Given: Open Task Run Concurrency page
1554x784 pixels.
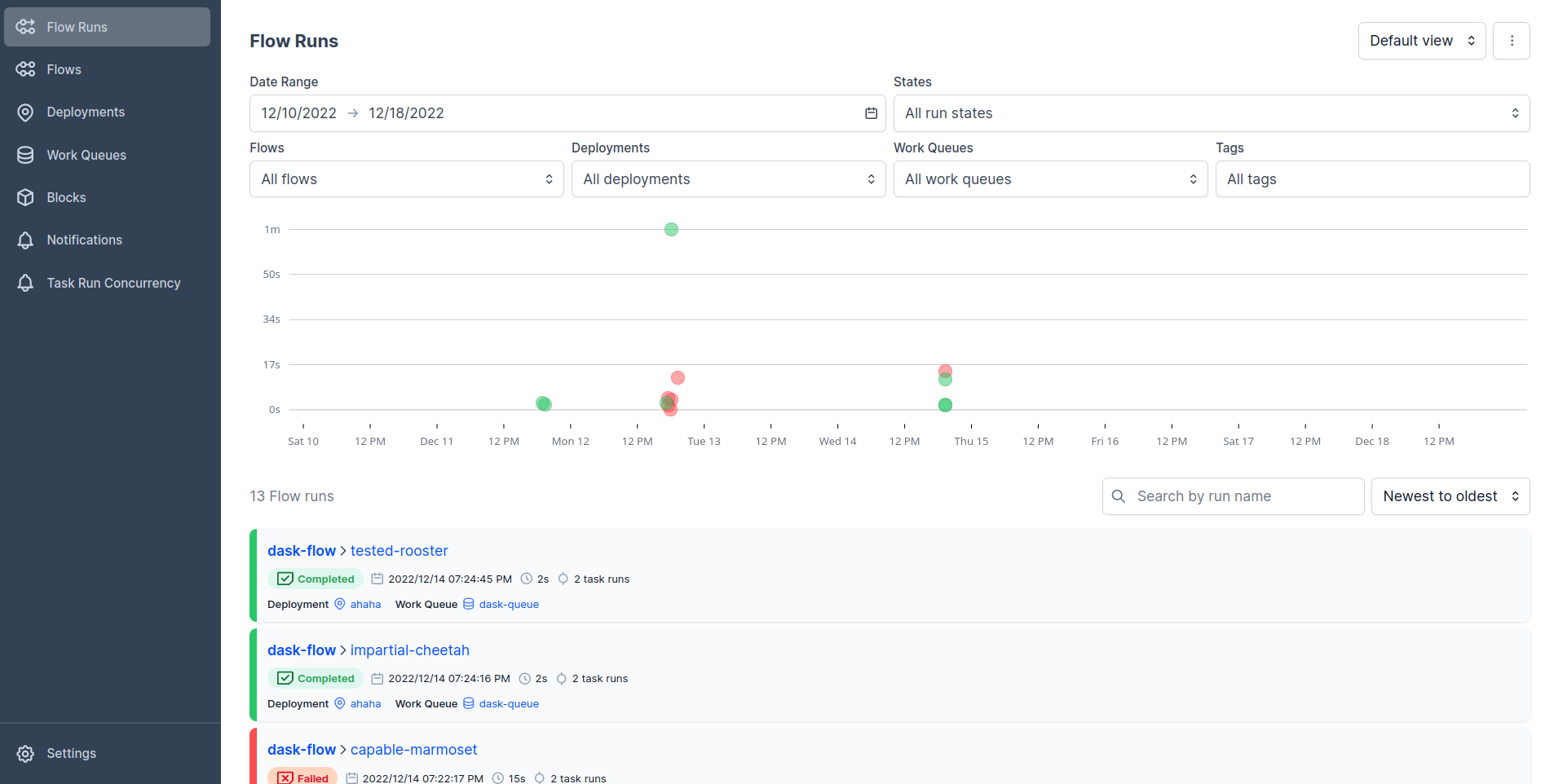Looking at the screenshot, I should pos(113,283).
